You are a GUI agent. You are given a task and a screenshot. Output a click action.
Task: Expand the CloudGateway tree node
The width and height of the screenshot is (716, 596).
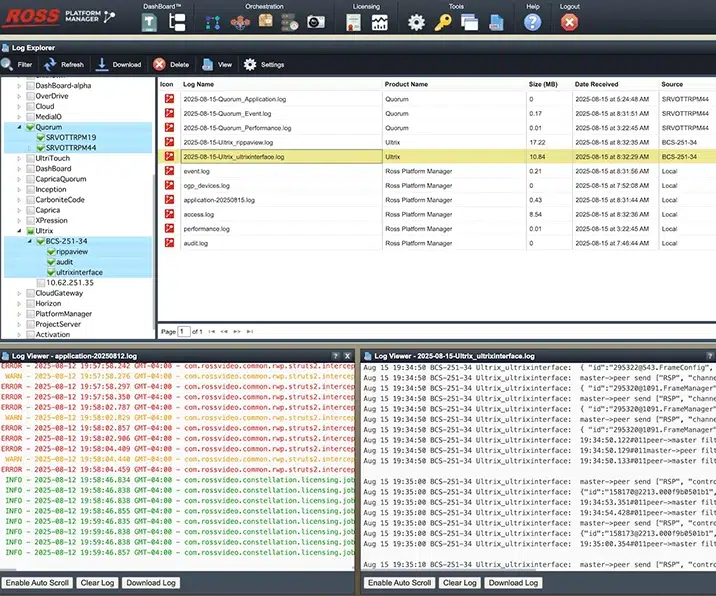(19, 293)
